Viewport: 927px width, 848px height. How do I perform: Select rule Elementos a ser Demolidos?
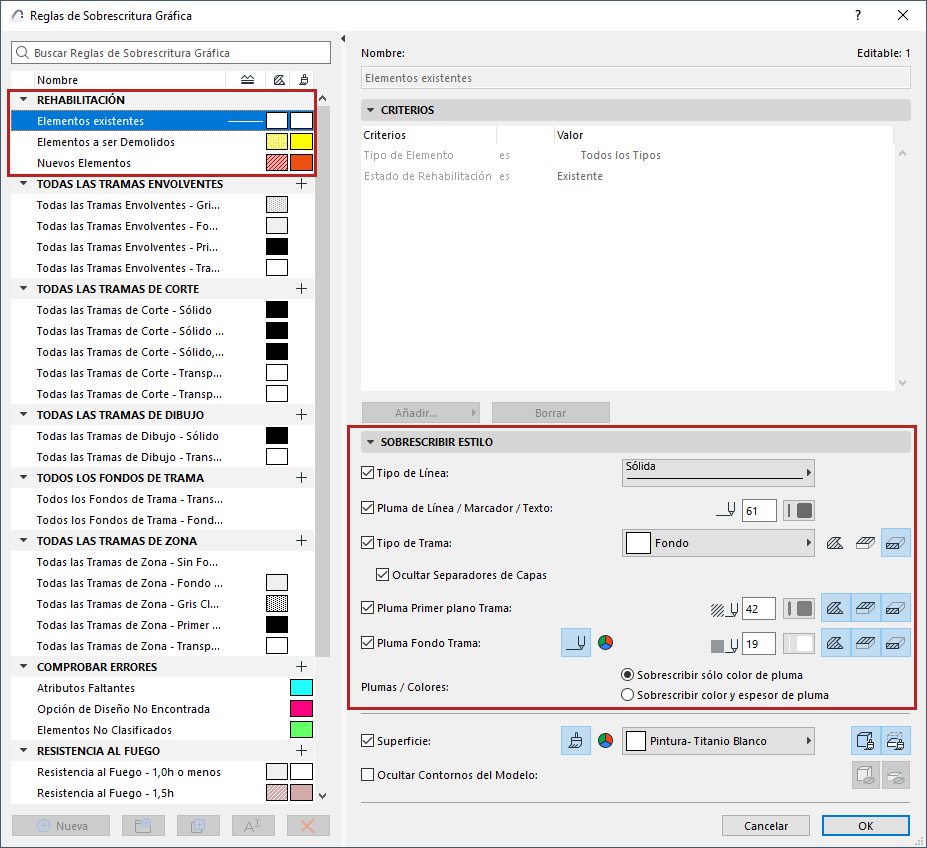(163, 142)
